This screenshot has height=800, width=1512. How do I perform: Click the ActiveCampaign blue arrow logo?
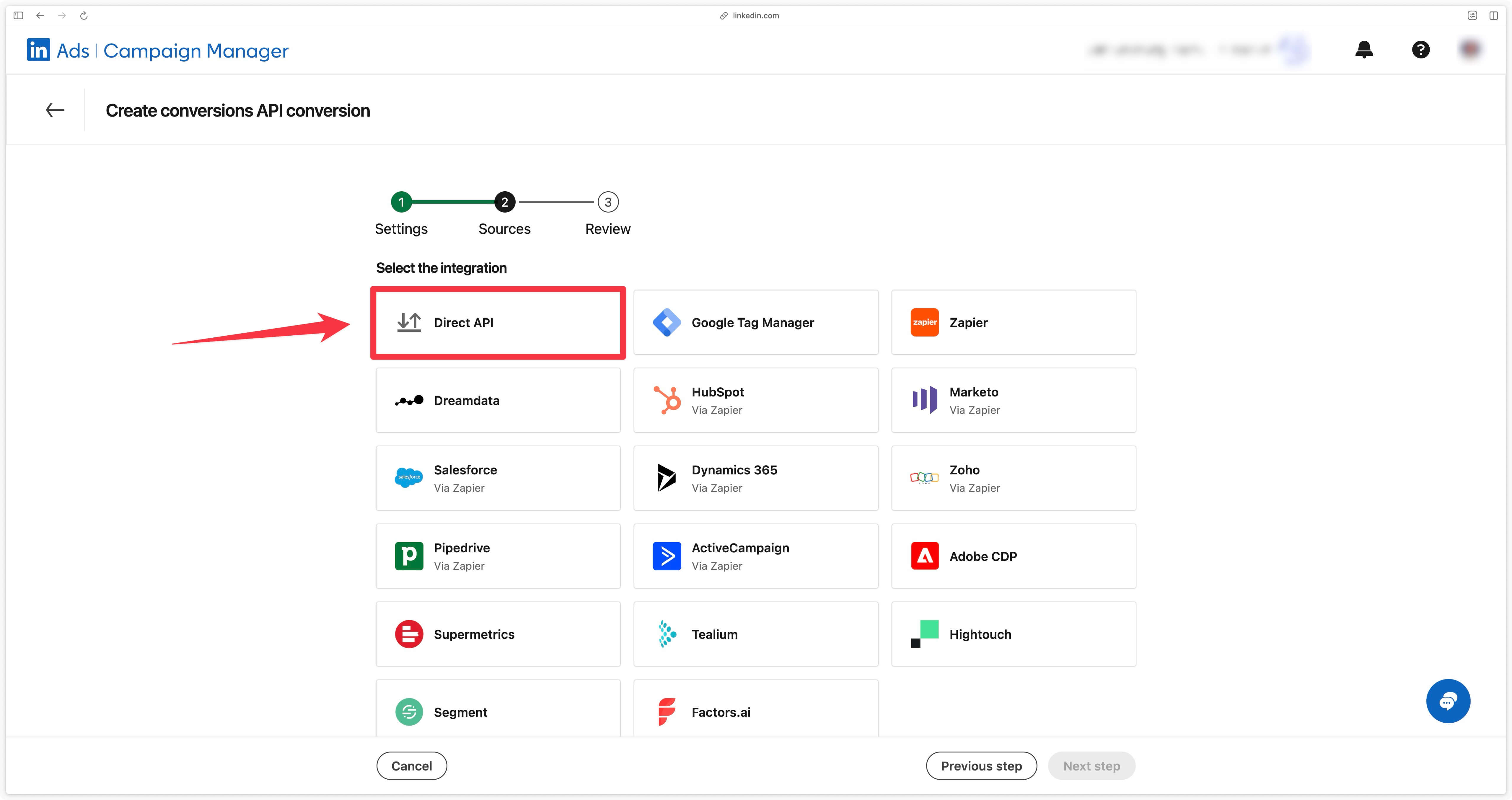click(667, 556)
